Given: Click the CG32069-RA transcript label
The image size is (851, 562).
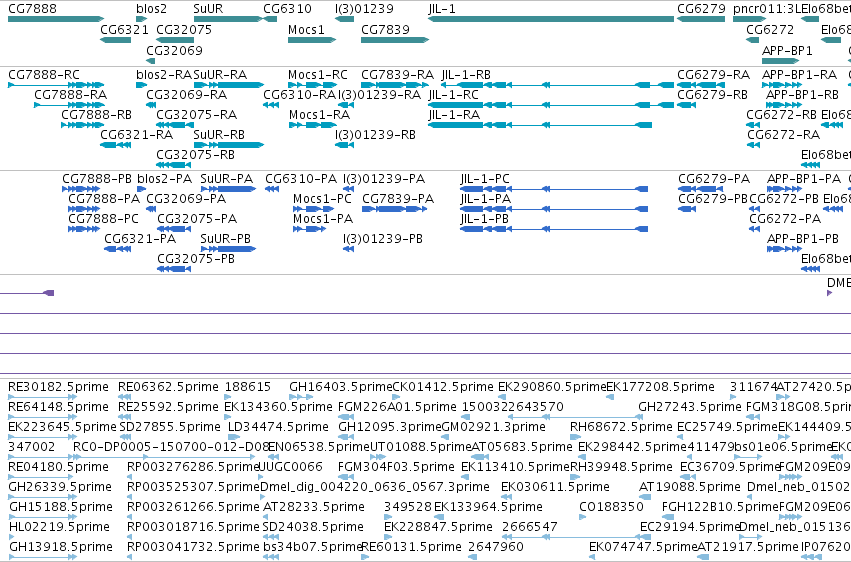Looking at the screenshot, I should tap(187, 94).
